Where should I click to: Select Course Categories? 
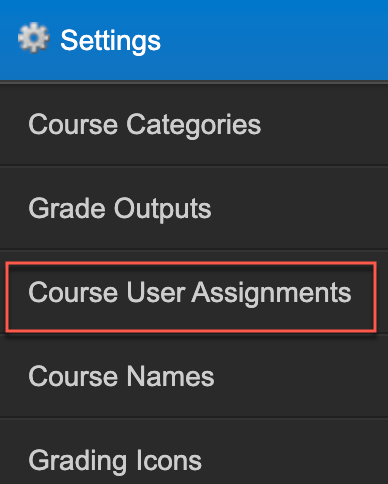(194, 125)
